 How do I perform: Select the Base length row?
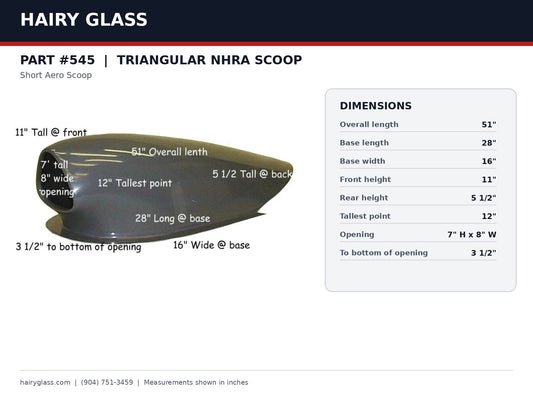tap(418, 143)
